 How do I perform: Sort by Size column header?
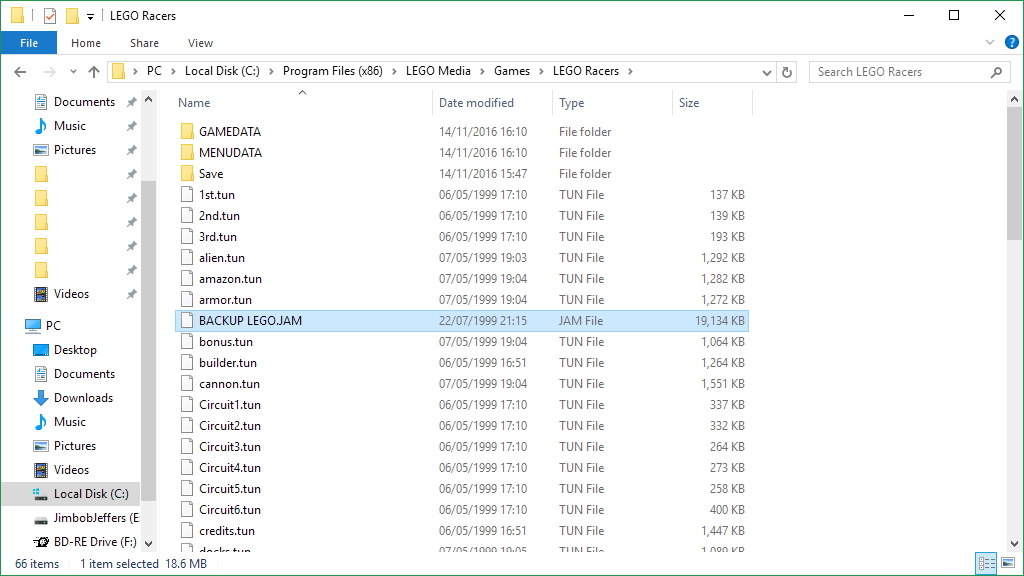(712, 103)
